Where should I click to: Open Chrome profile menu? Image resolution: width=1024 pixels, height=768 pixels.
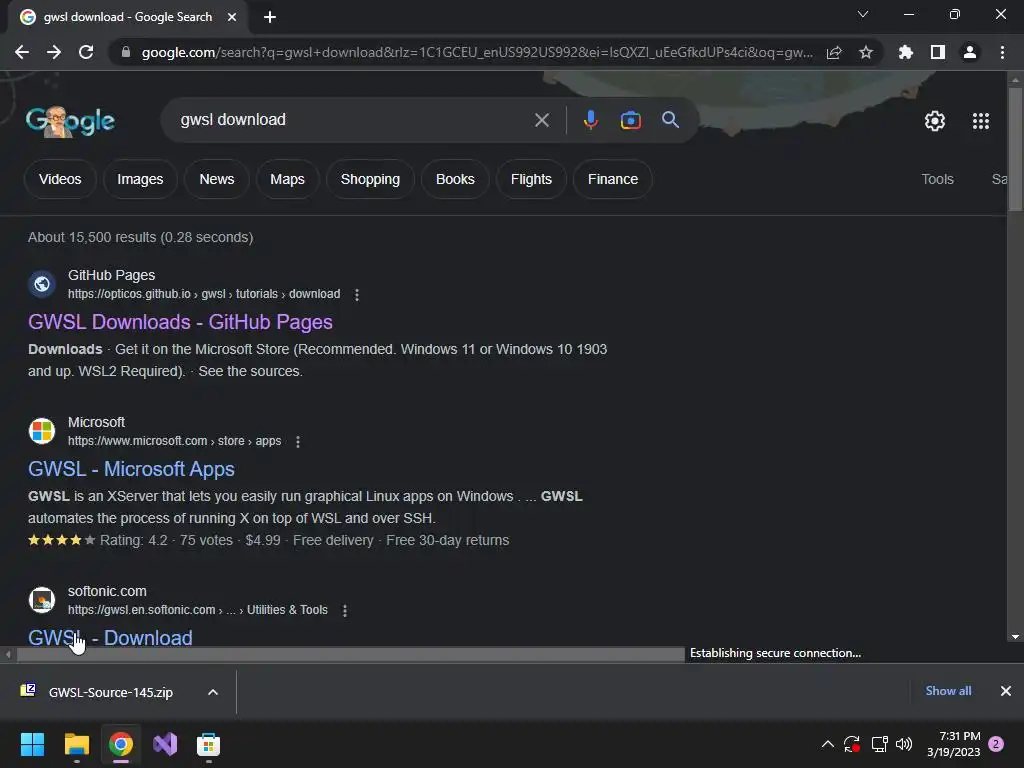click(970, 52)
